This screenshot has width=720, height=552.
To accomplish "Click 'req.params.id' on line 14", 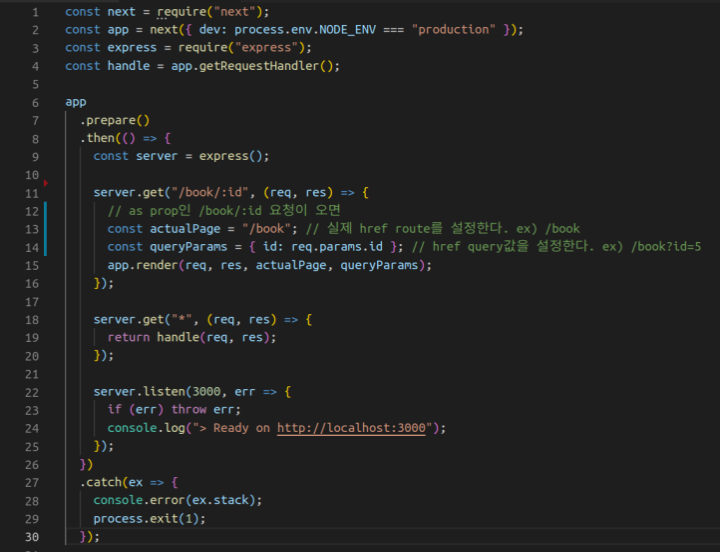I will [337, 247].
